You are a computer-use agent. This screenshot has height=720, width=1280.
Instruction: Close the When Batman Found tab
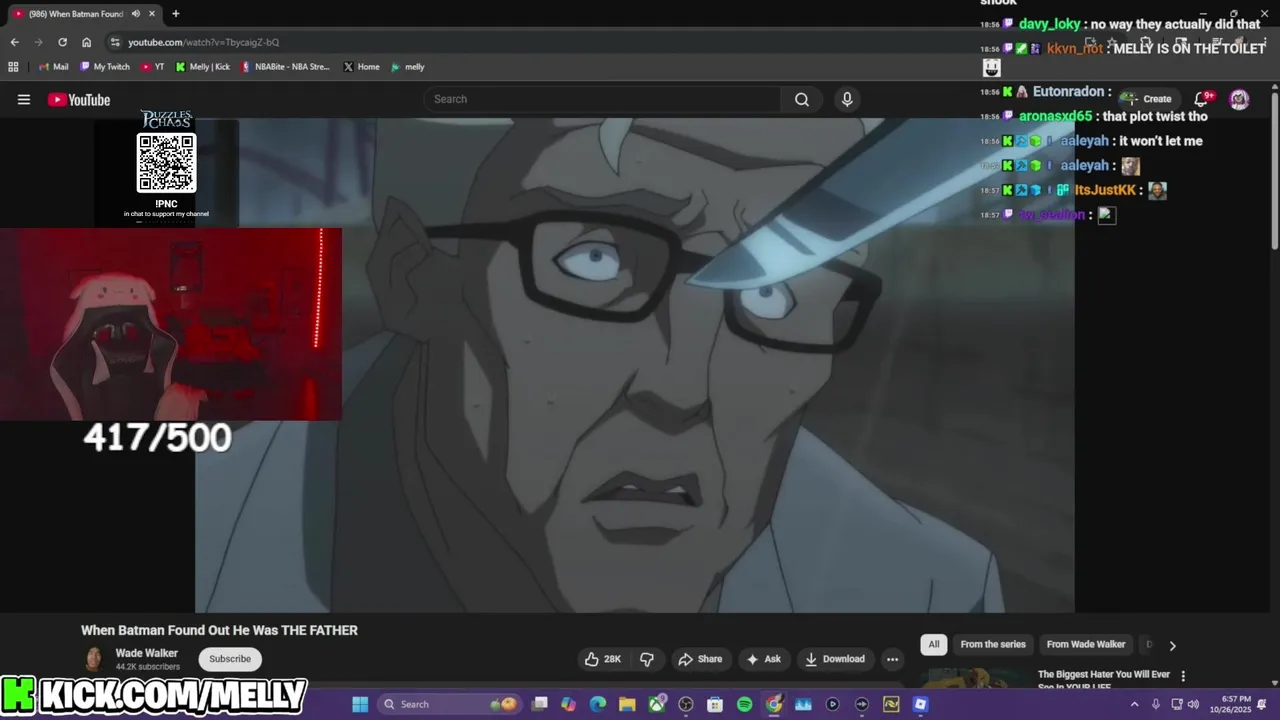tap(152, 14)
